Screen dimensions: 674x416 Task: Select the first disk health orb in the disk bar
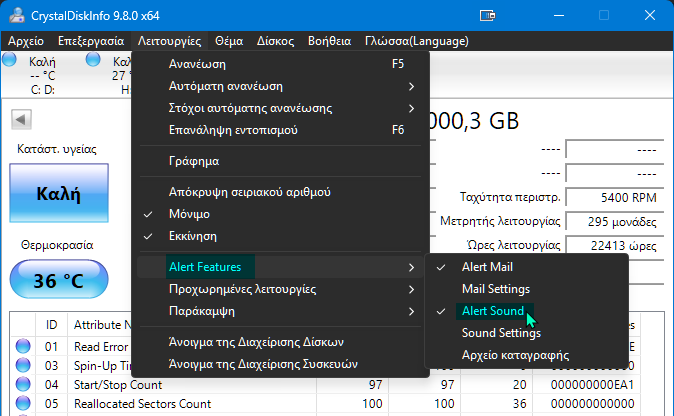pos(11,61)
